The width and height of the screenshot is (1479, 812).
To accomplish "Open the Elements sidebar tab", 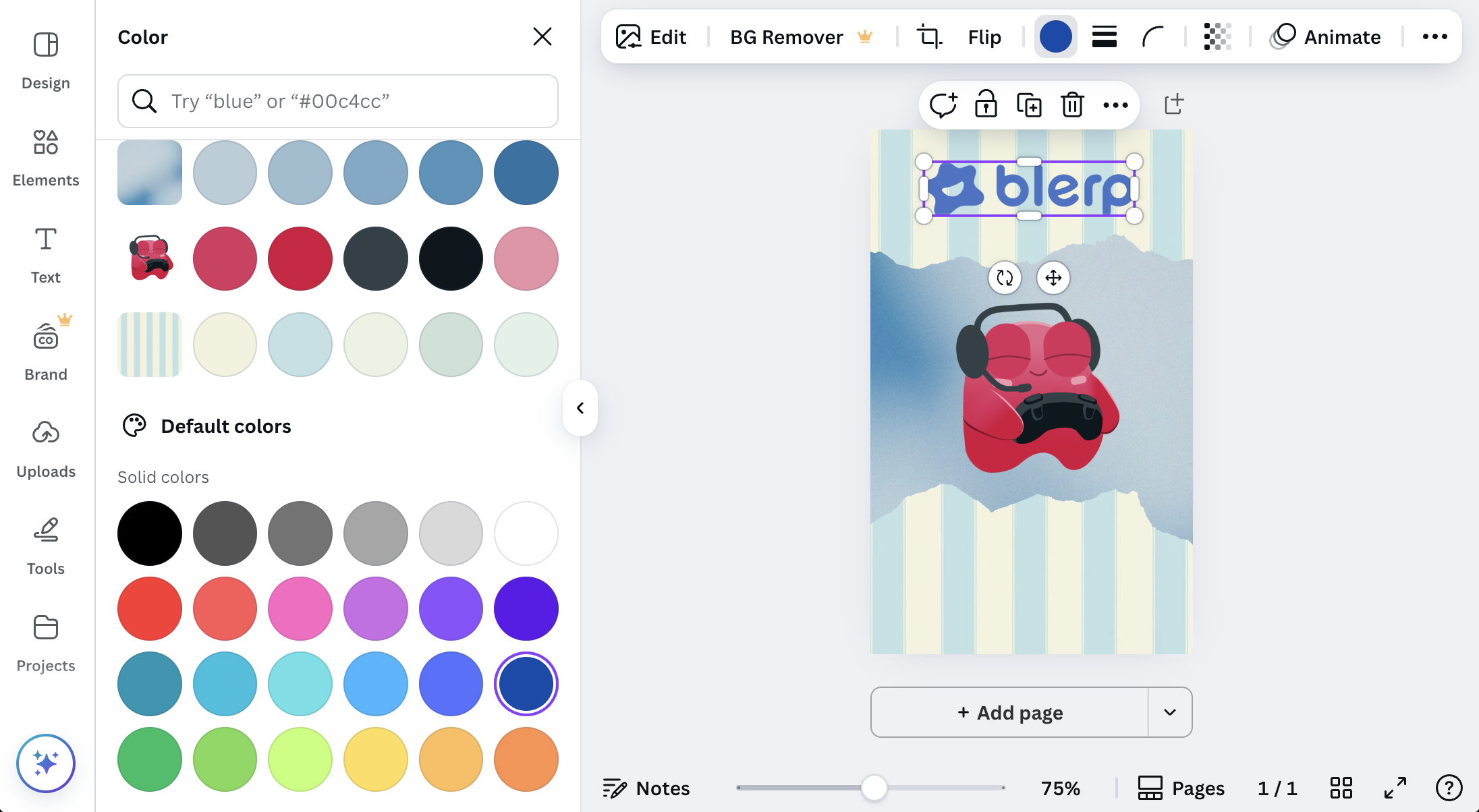I will (x=46, y=158).
